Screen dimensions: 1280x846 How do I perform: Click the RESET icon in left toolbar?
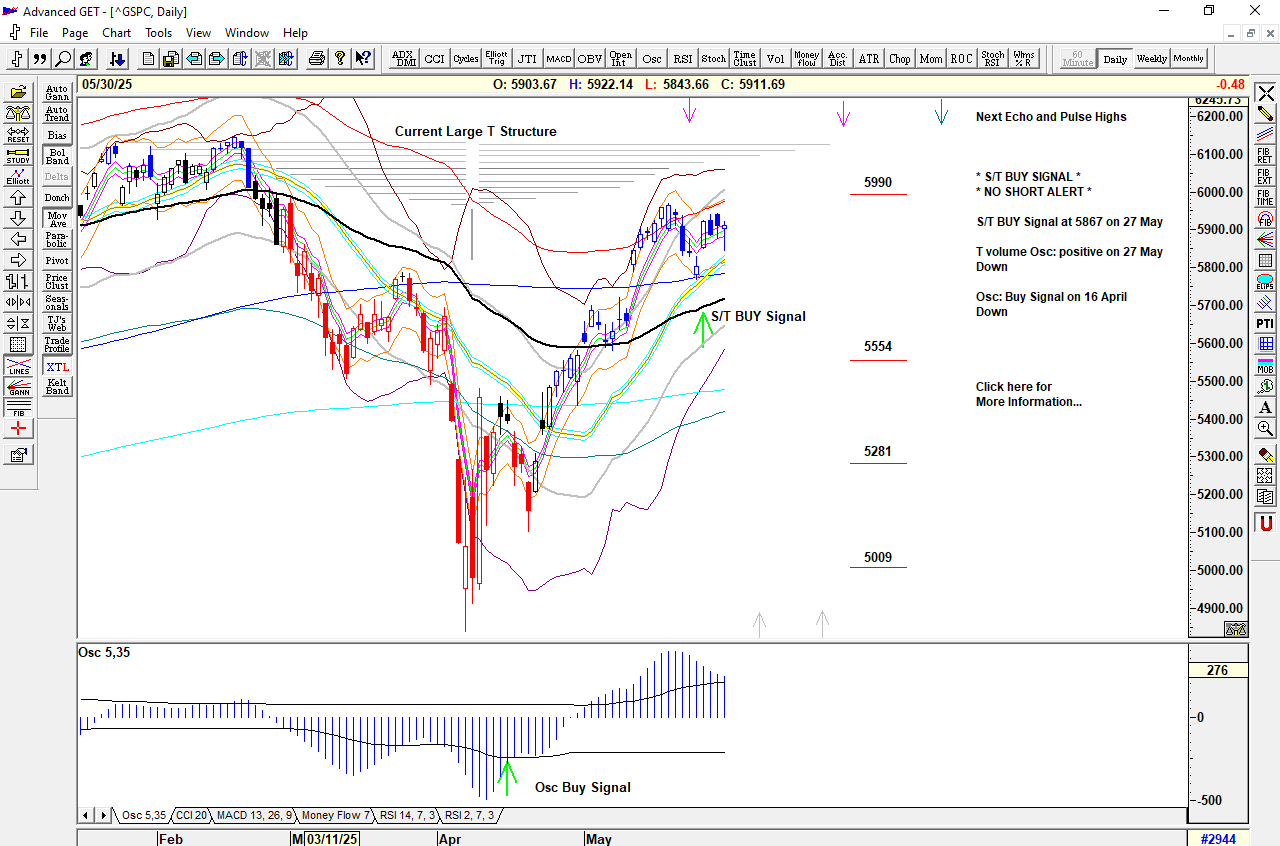[x=18, y=134]
